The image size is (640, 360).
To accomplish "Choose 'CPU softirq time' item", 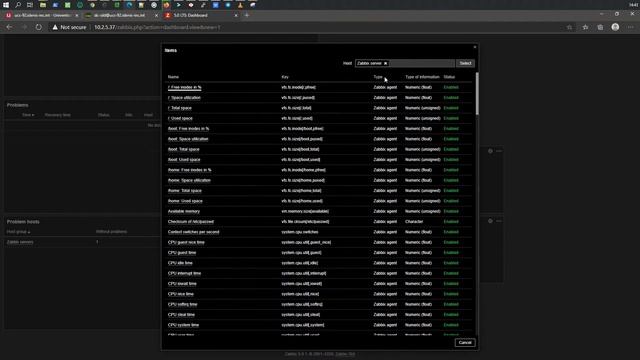I will tap(182, 304).
